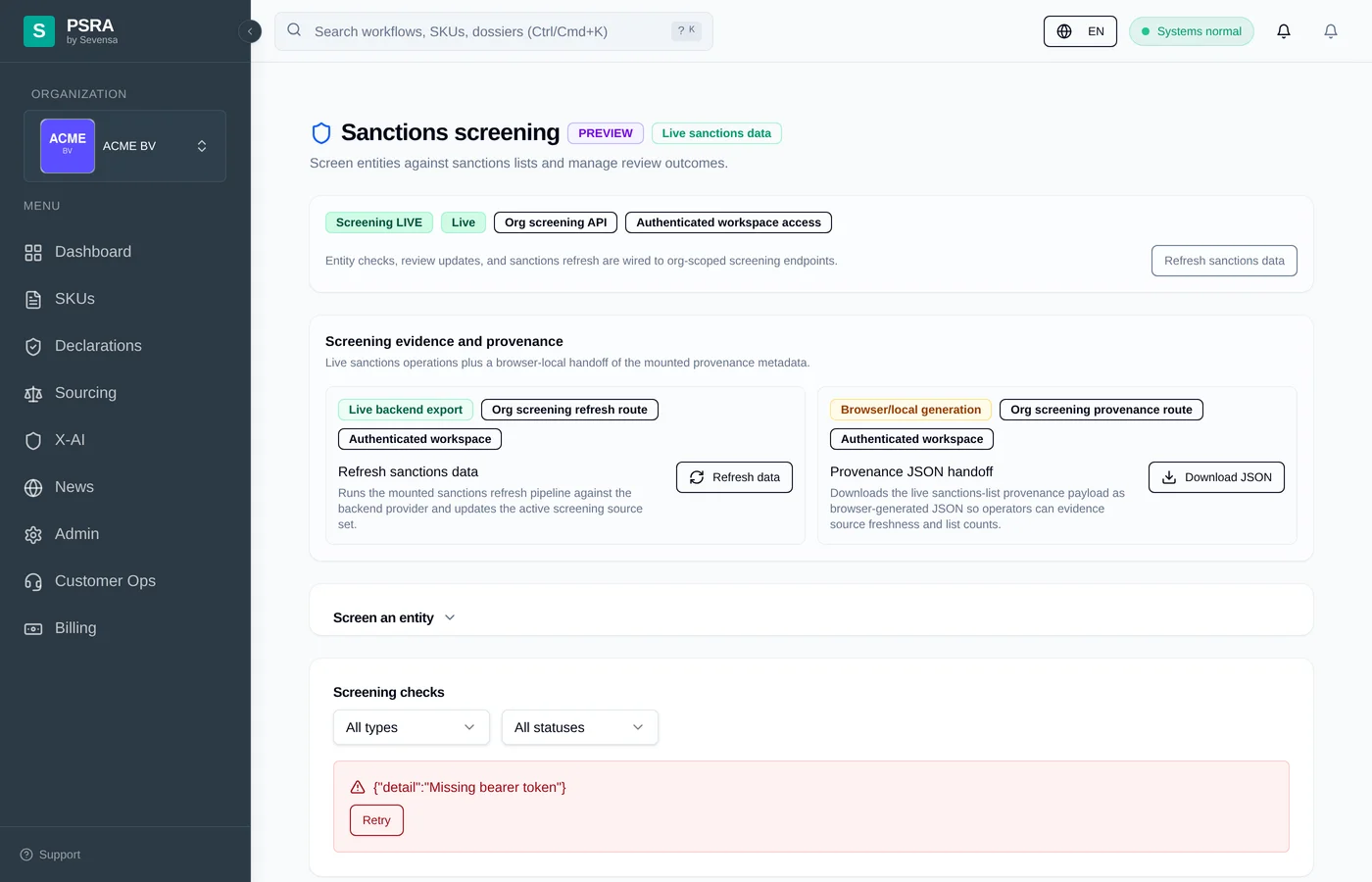Navigate to Sourcing via its sidebar icon

point(32,392)
